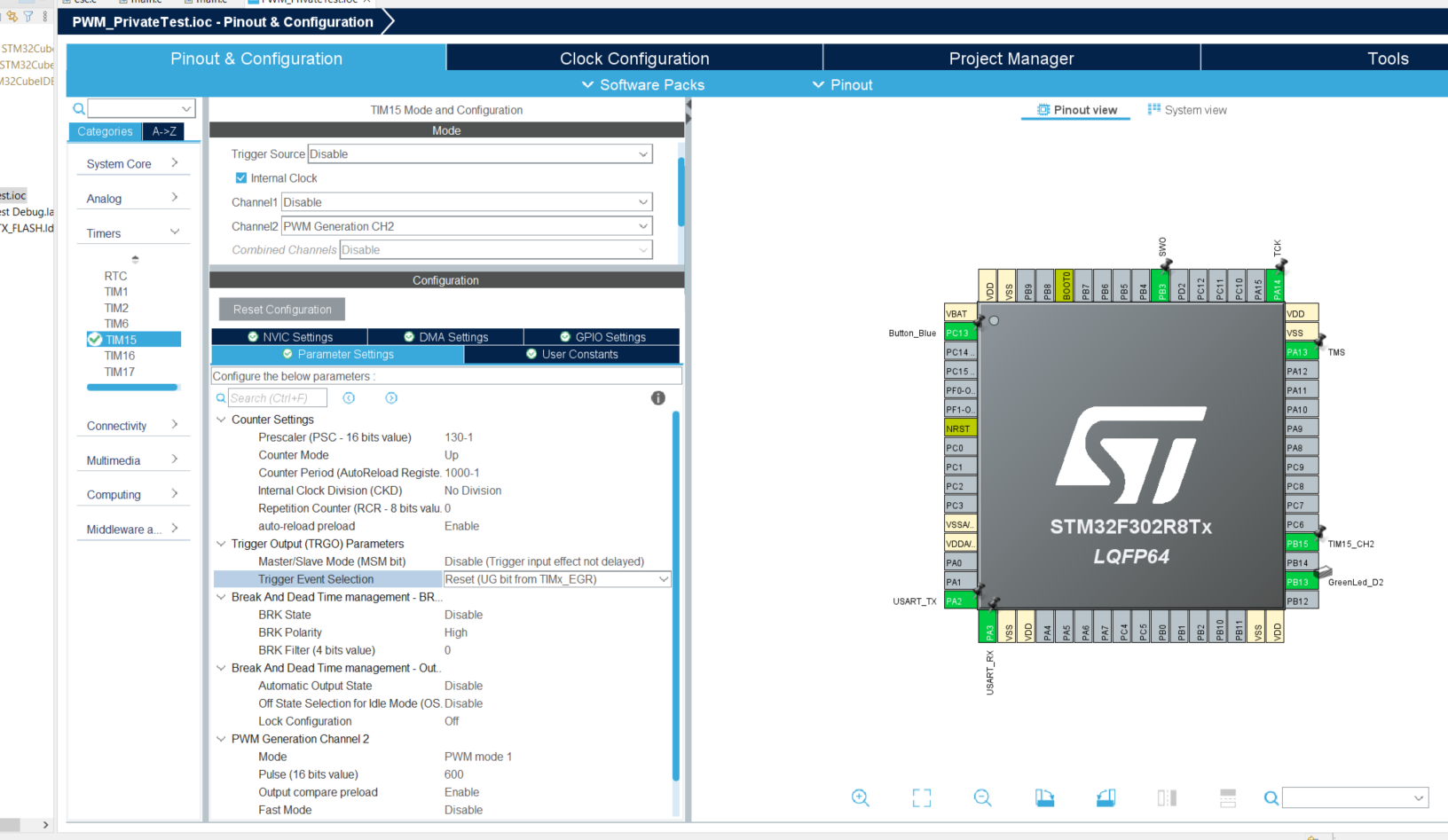
Task: Uncheck the Internal Clock option
Action: pos(241,177)
